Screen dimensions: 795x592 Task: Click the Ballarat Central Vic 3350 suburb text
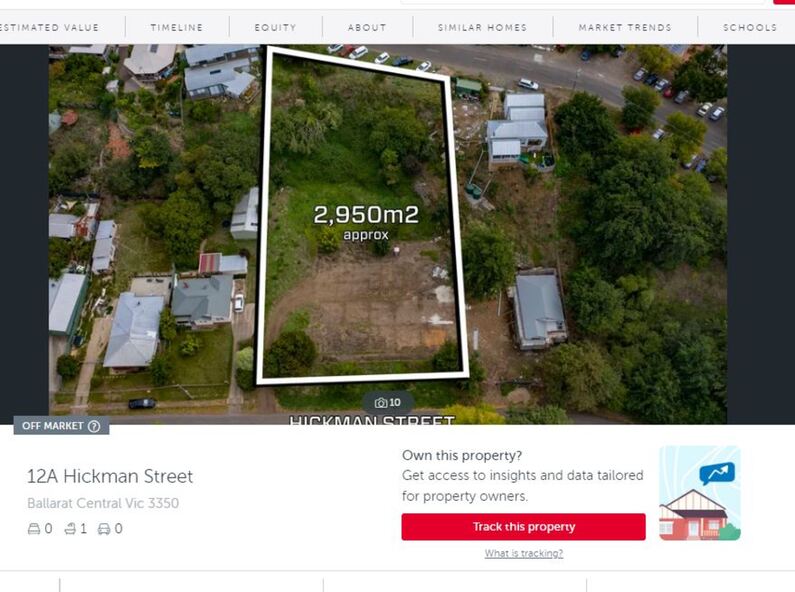click(103, 503)
